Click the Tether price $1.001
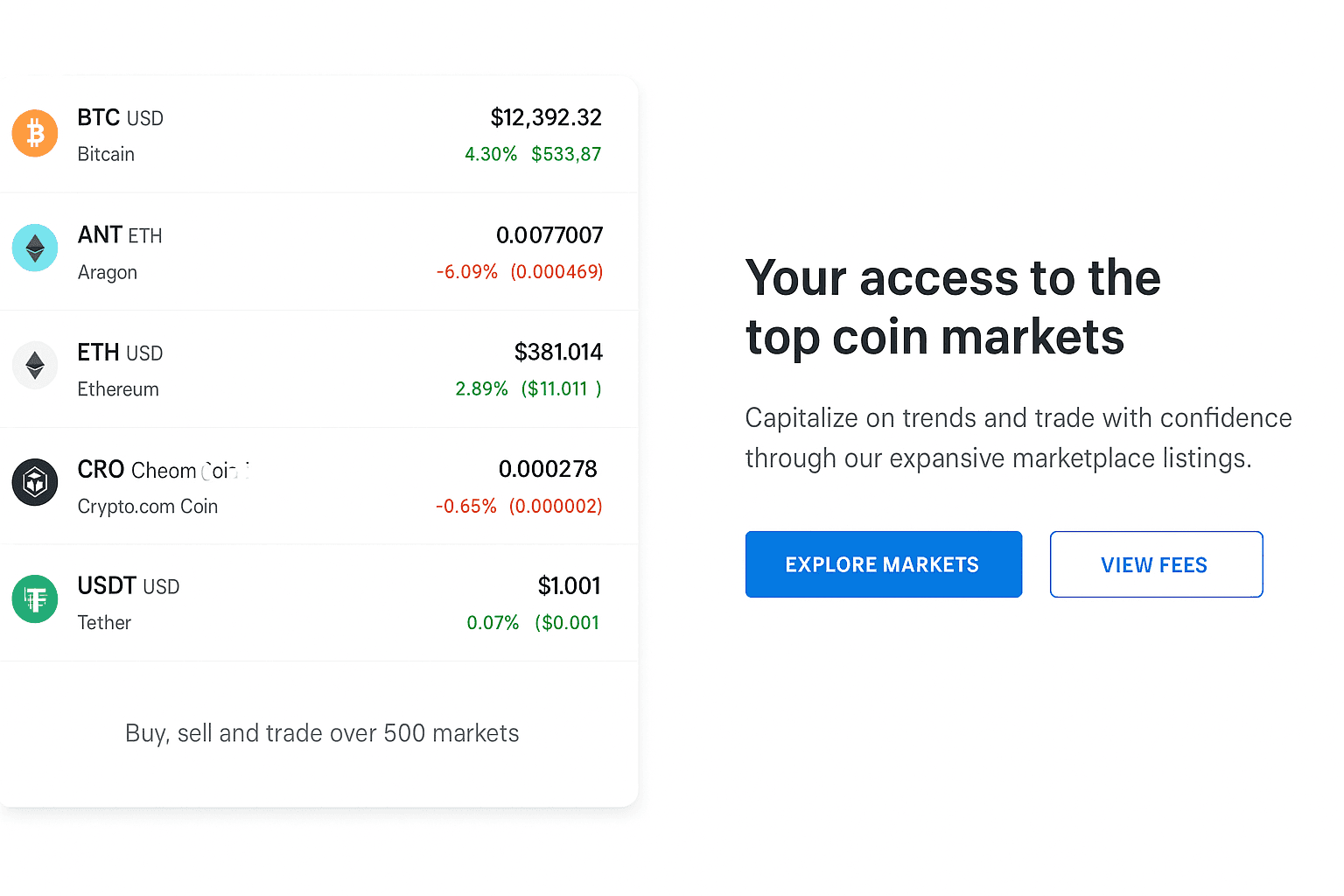 click(569, 586)
